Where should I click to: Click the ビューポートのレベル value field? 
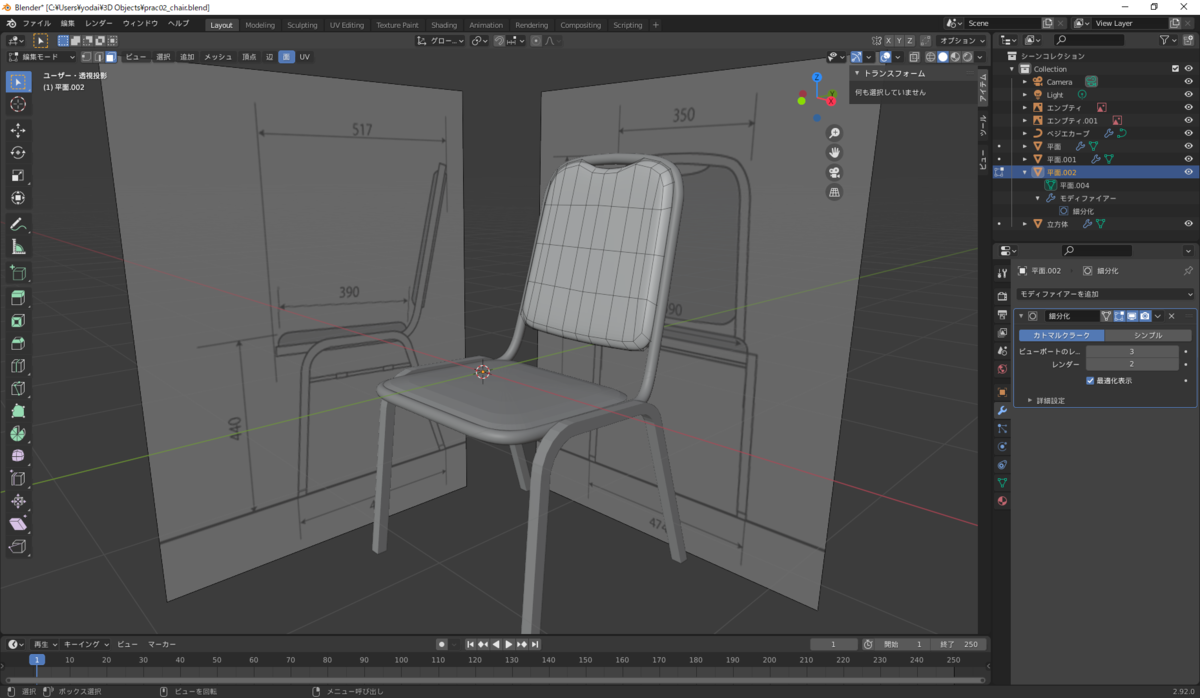(1132, 352)
